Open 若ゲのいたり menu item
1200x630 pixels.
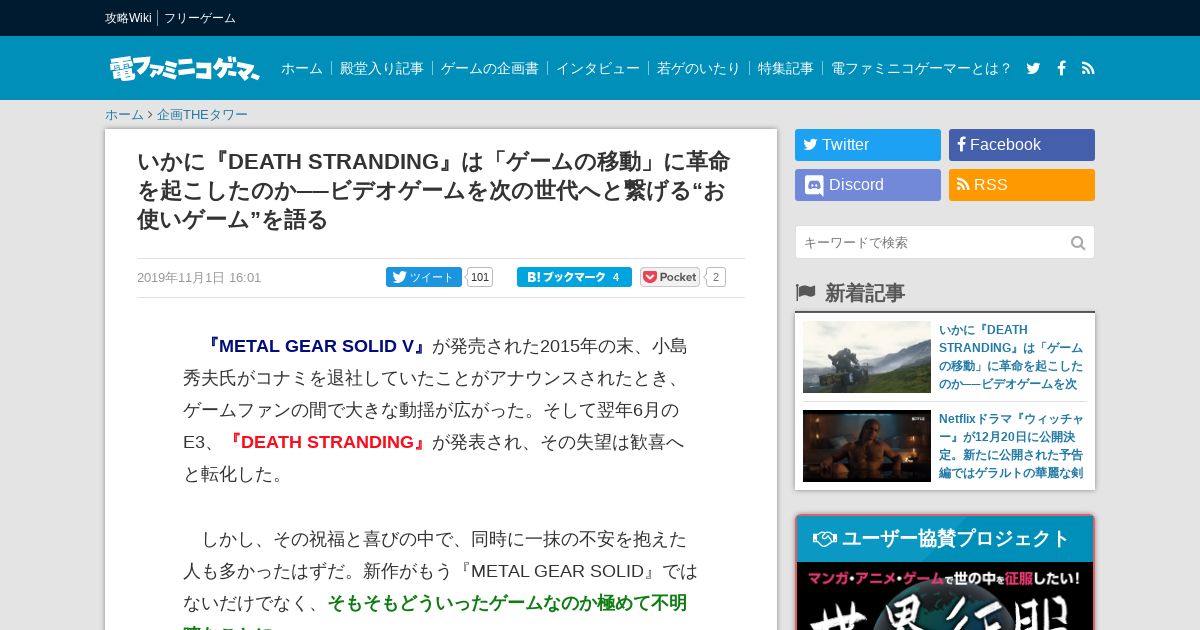[699, 68]
